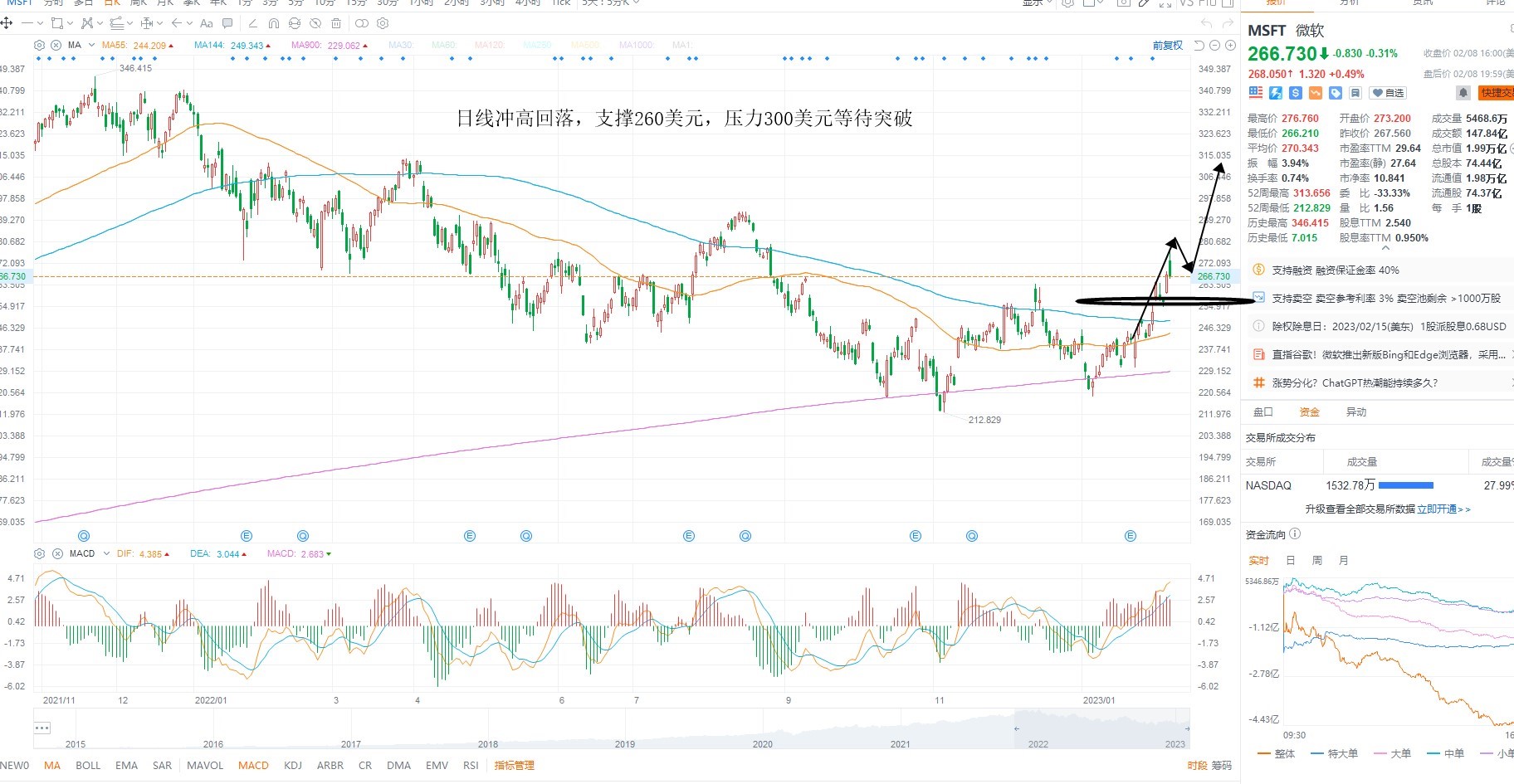Switch to the RSI indicator tab
1514x784 pixels.
pyautogui.click(x=471, y=766)
